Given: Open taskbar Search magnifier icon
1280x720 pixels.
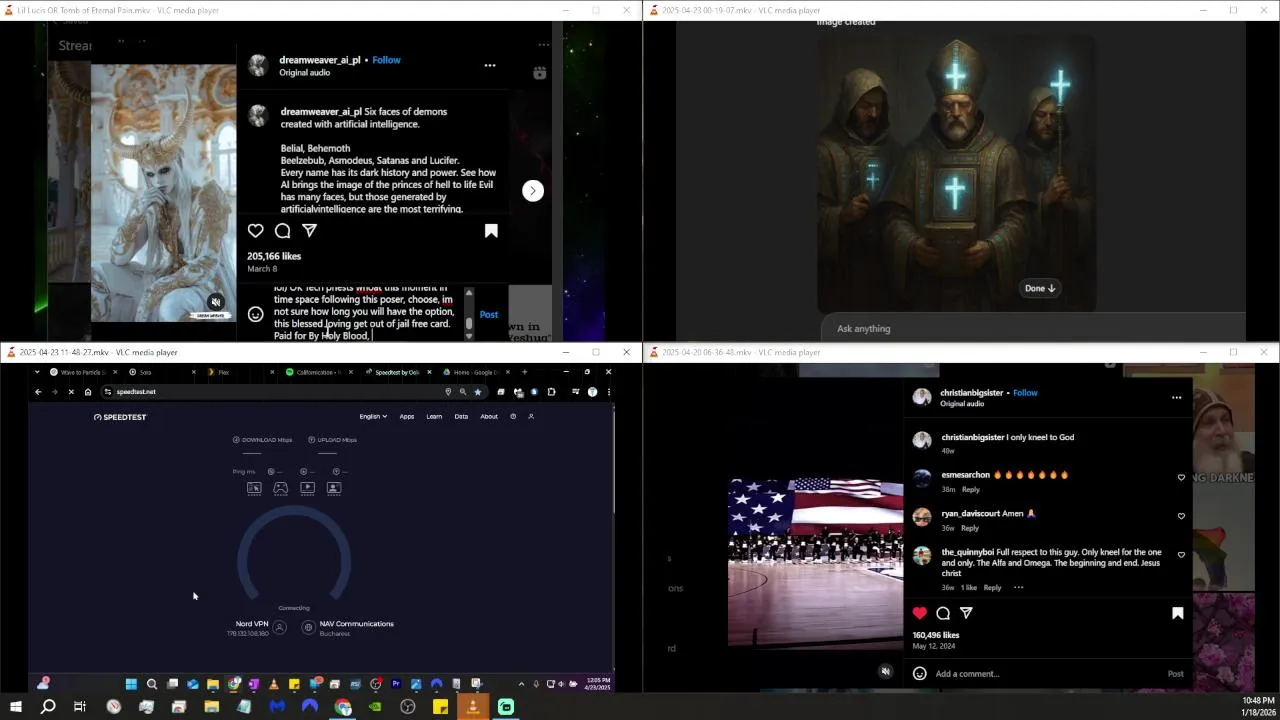Looking at the screenshot, I should [47, 707].
